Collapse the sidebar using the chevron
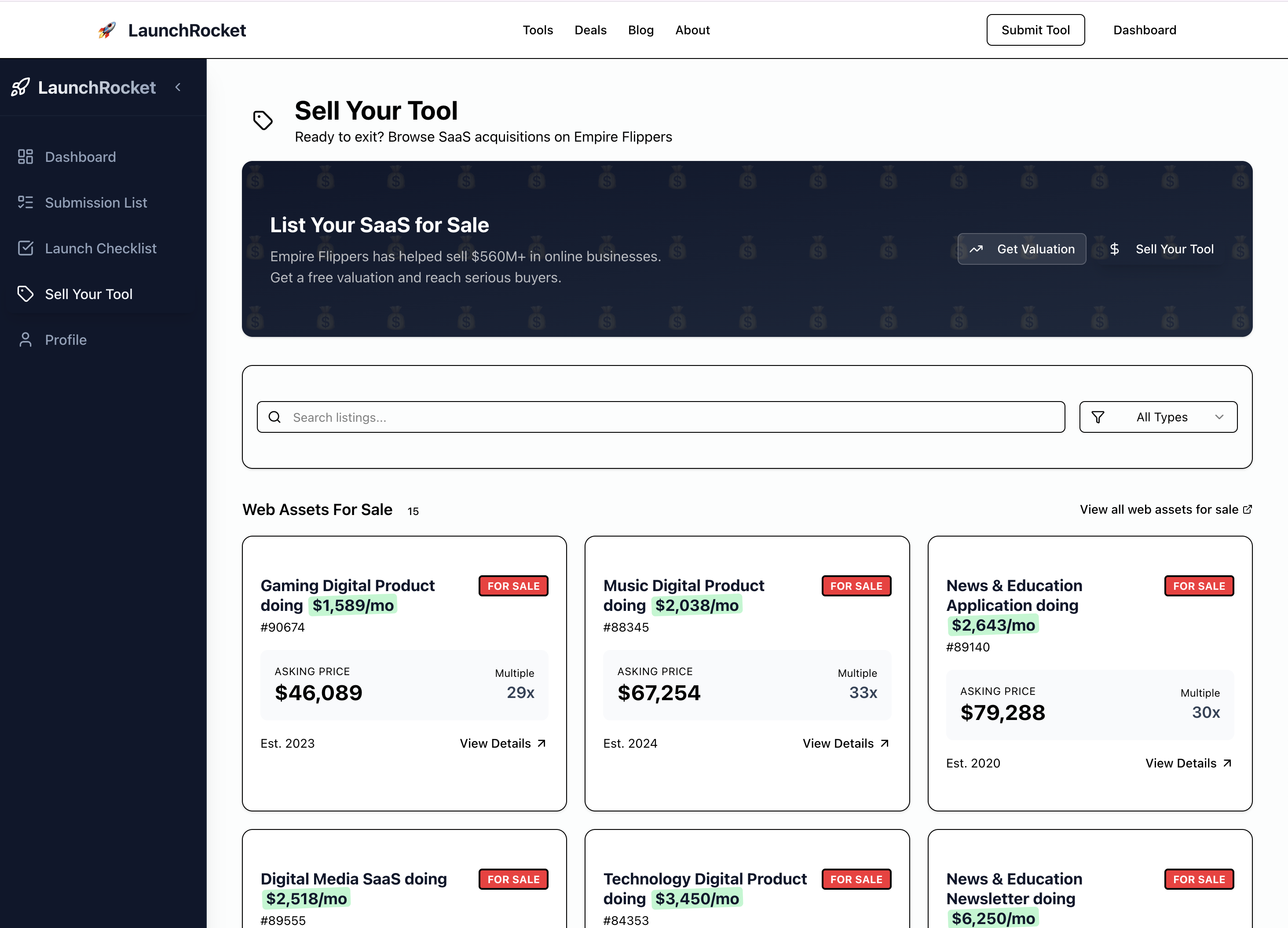Screen dimensions: 1288x928 [x=178, y=88]
